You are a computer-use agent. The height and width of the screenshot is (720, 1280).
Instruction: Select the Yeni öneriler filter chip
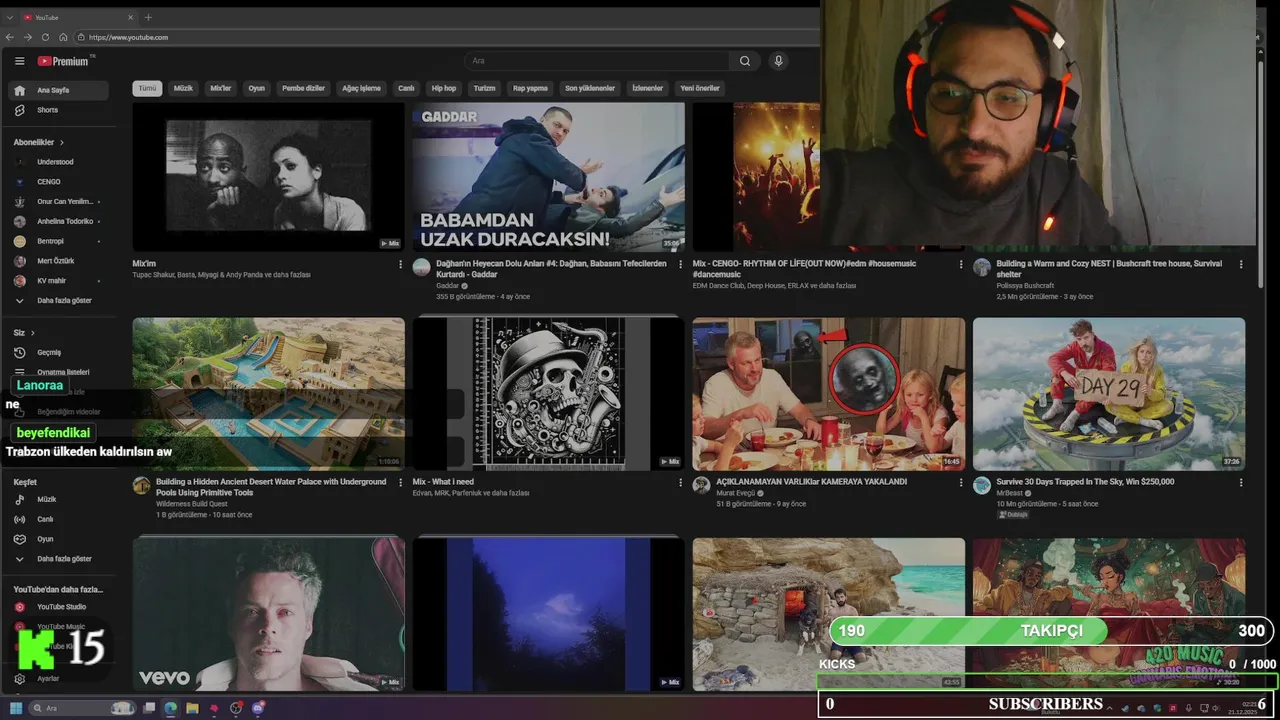(700, 88)
